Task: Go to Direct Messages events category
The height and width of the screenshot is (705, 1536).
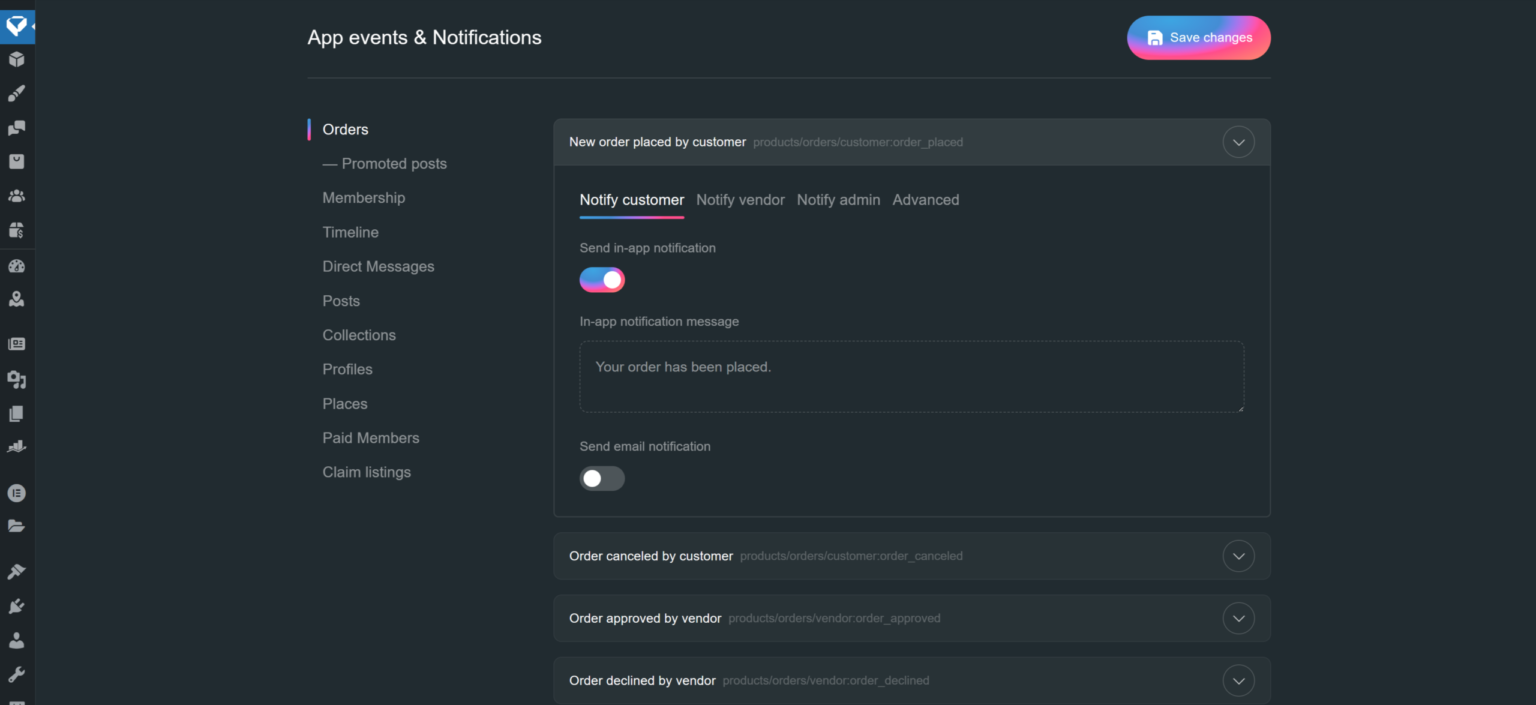Action: [x=378, y=267]
